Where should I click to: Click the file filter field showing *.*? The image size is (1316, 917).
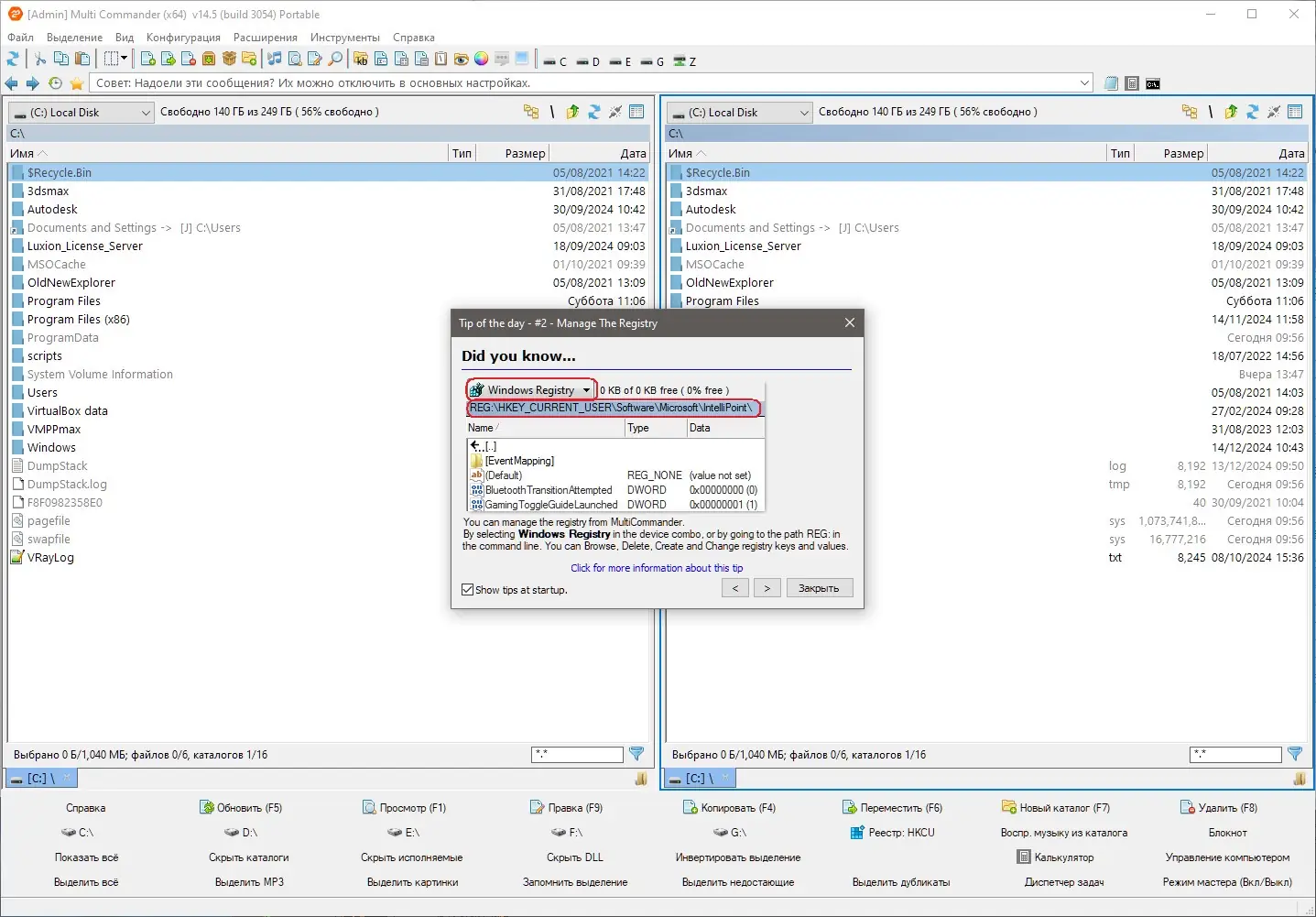point(577,754)
